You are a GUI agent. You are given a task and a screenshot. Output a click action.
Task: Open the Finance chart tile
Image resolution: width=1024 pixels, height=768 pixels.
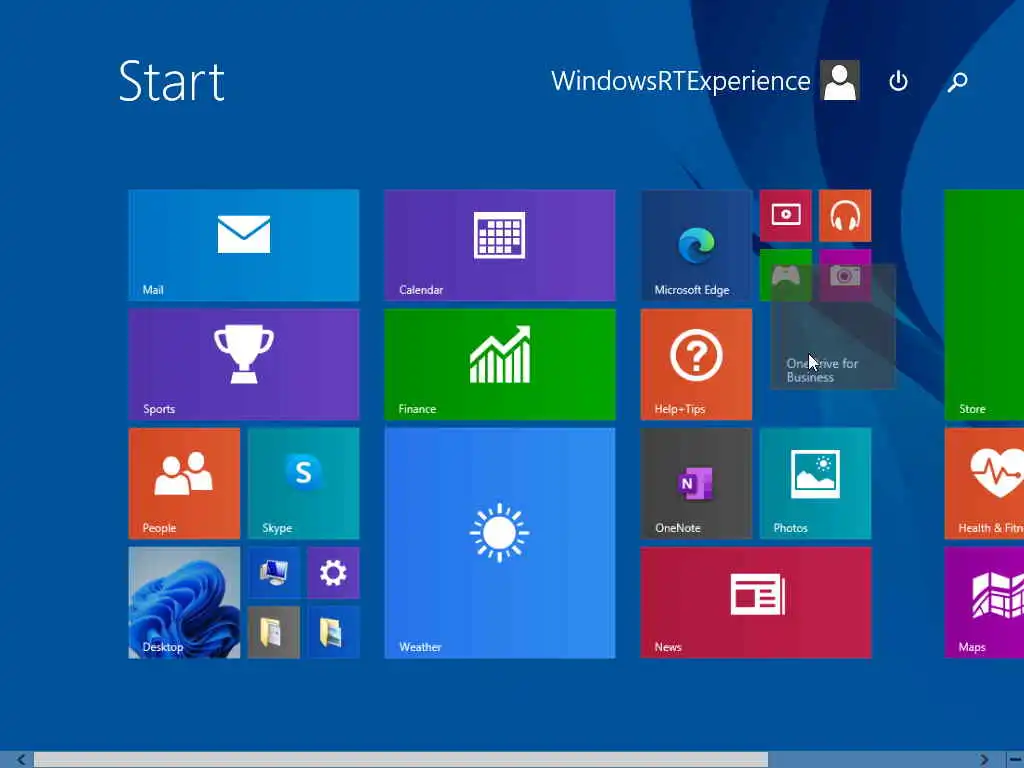500,364
